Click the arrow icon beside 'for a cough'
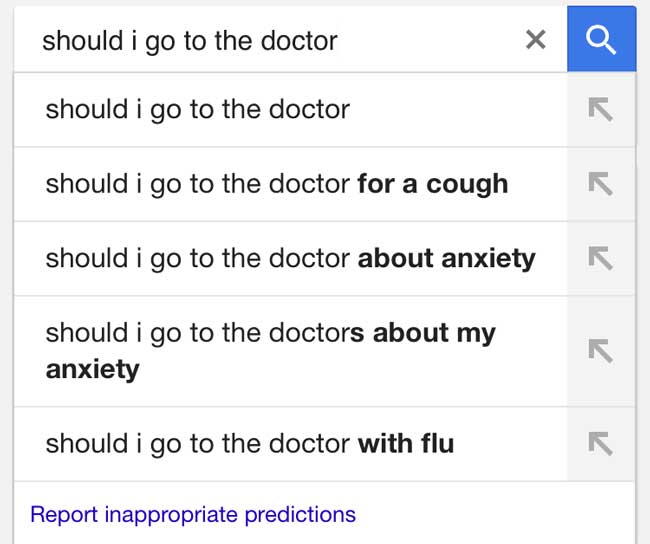This screenshot has width=650, height=544. pos(600,184)
